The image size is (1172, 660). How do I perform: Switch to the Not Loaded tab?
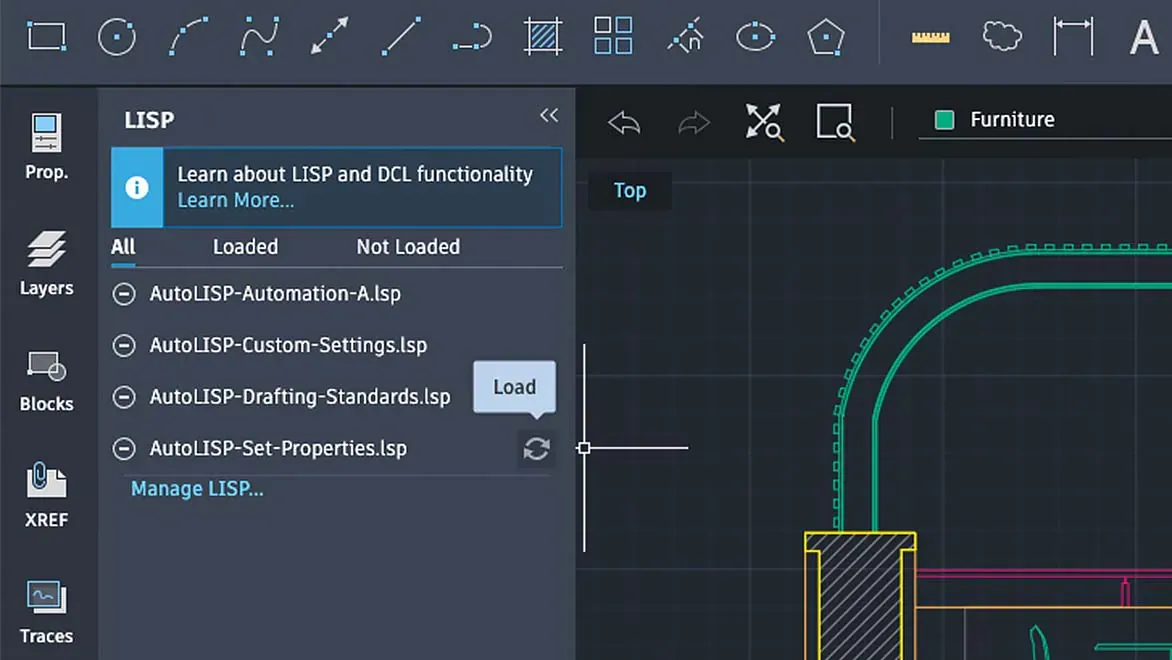click(x=408, y=247)
